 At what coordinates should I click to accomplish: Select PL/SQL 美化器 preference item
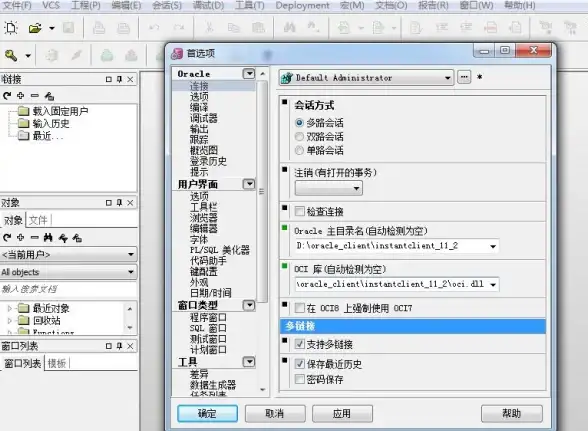[x=219, y=250]
